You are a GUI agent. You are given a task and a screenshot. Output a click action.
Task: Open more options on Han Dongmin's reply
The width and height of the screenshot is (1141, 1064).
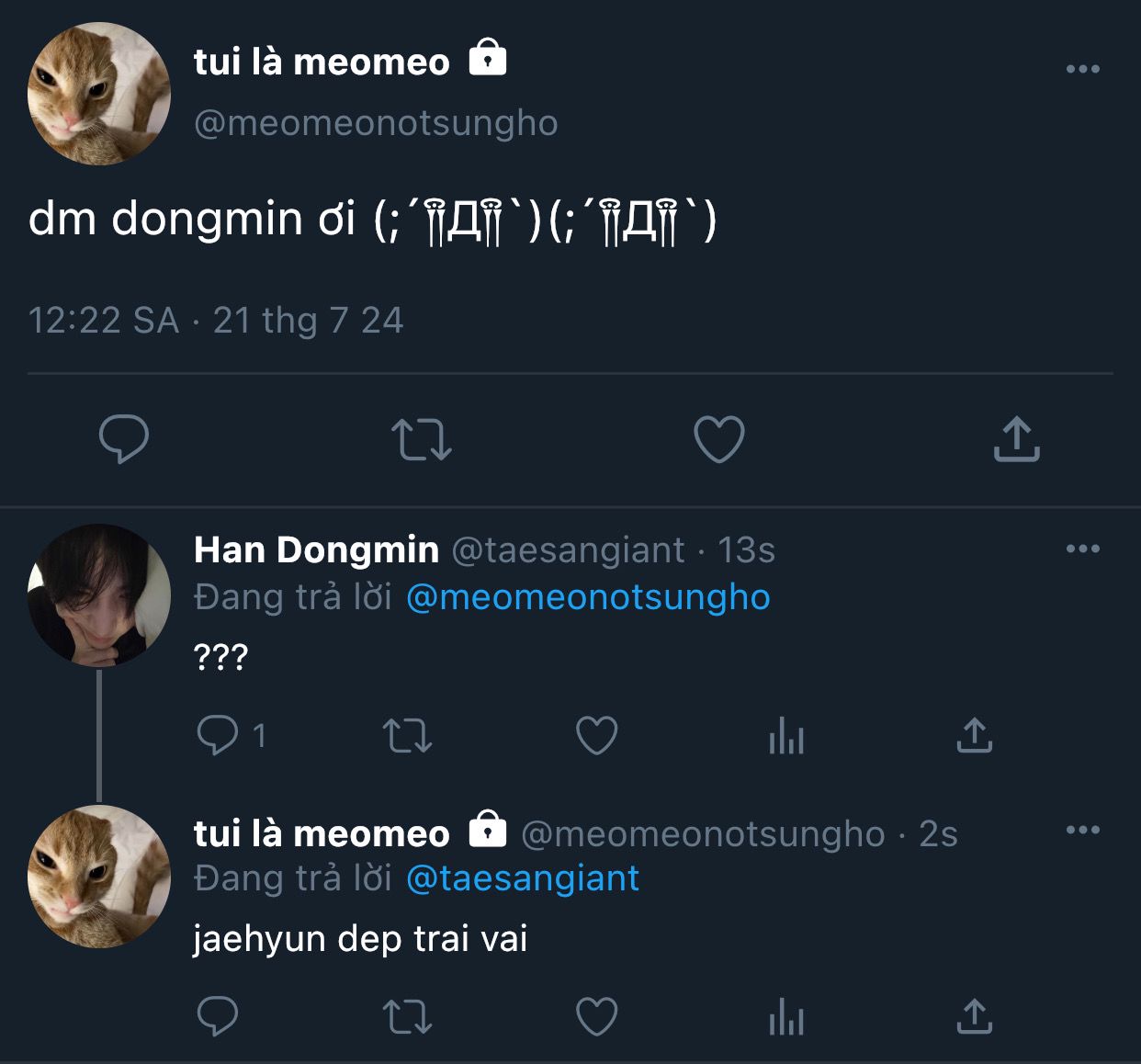tap(1082, 549)
